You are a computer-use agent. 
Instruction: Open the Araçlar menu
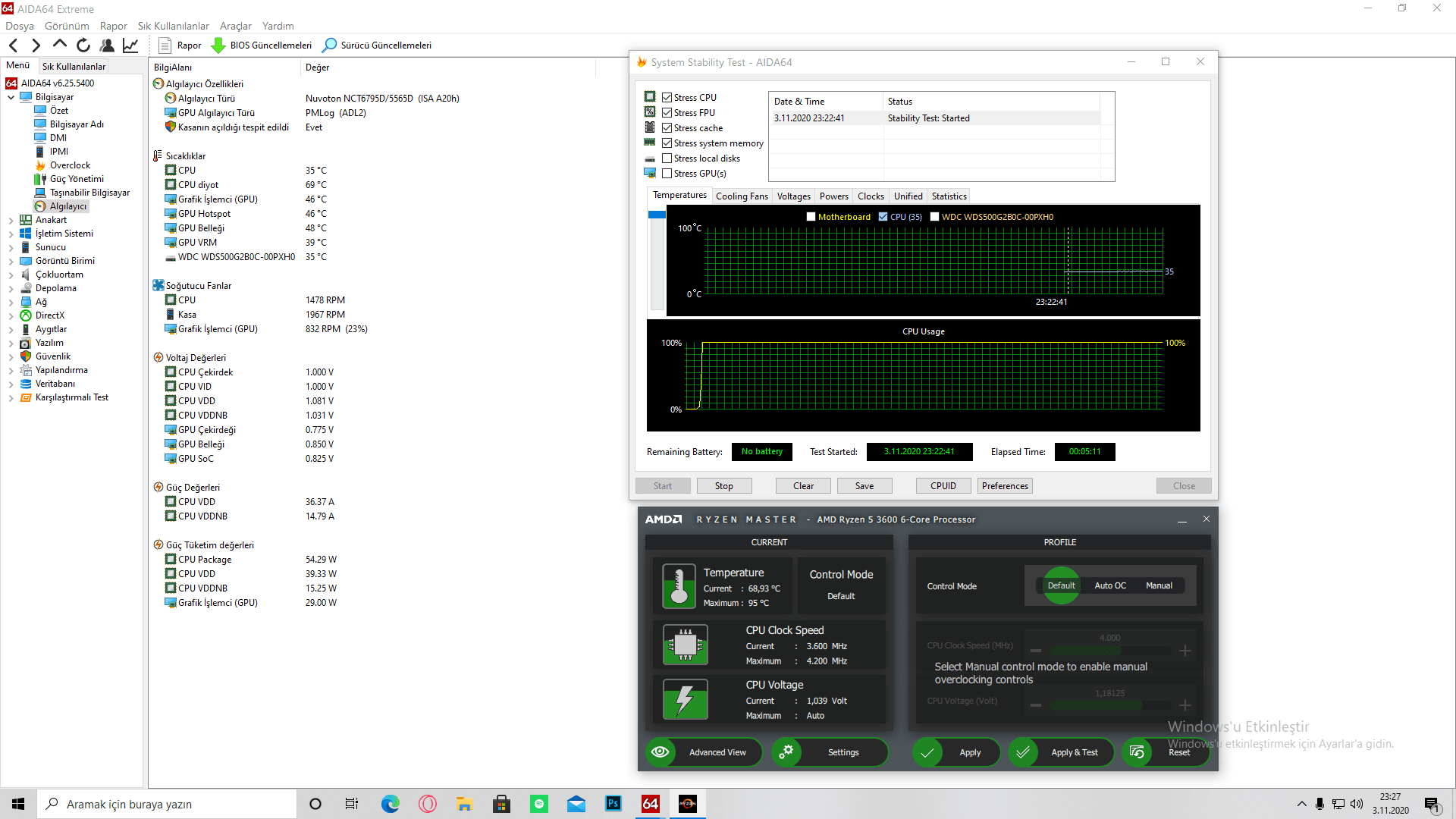(x=235, y=26)
